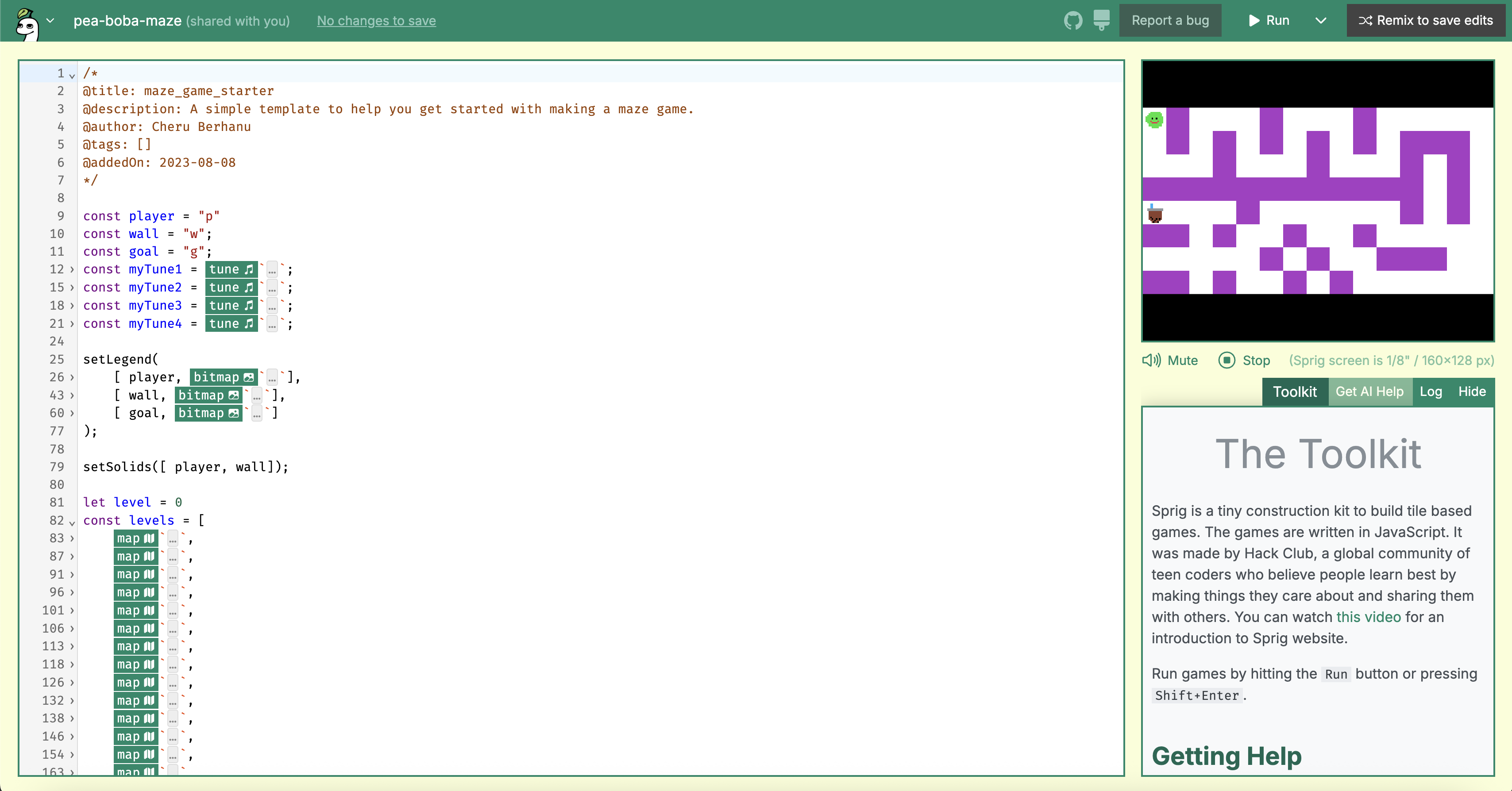Open the GitHub icon link
Image resolution: width=1512 pixels, height=791 pixels.
1072,20
